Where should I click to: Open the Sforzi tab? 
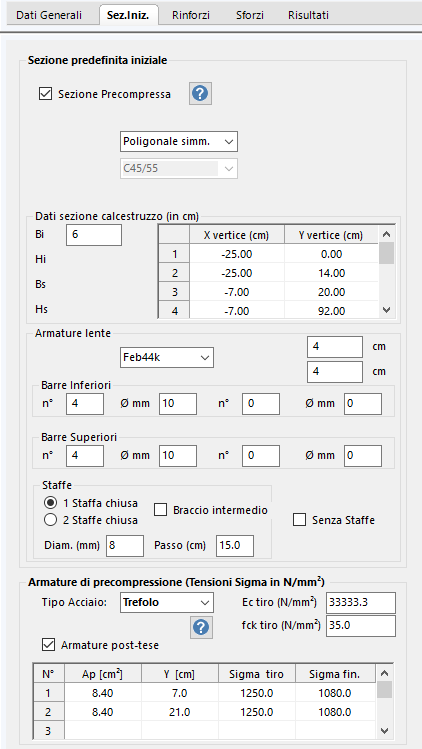click(249, 15)
